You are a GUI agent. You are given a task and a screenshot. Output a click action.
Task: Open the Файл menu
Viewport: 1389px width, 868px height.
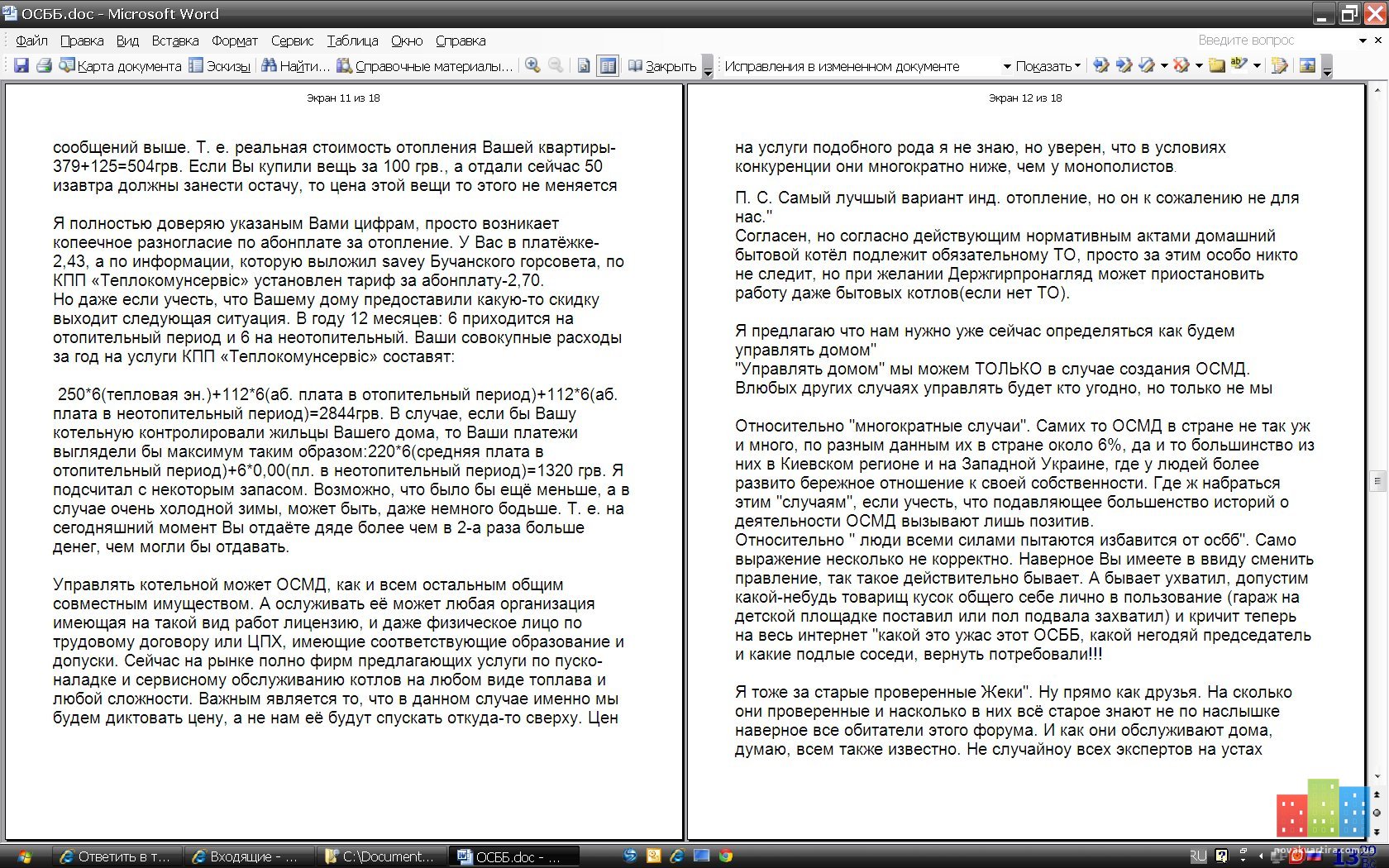tap(32, 41)
